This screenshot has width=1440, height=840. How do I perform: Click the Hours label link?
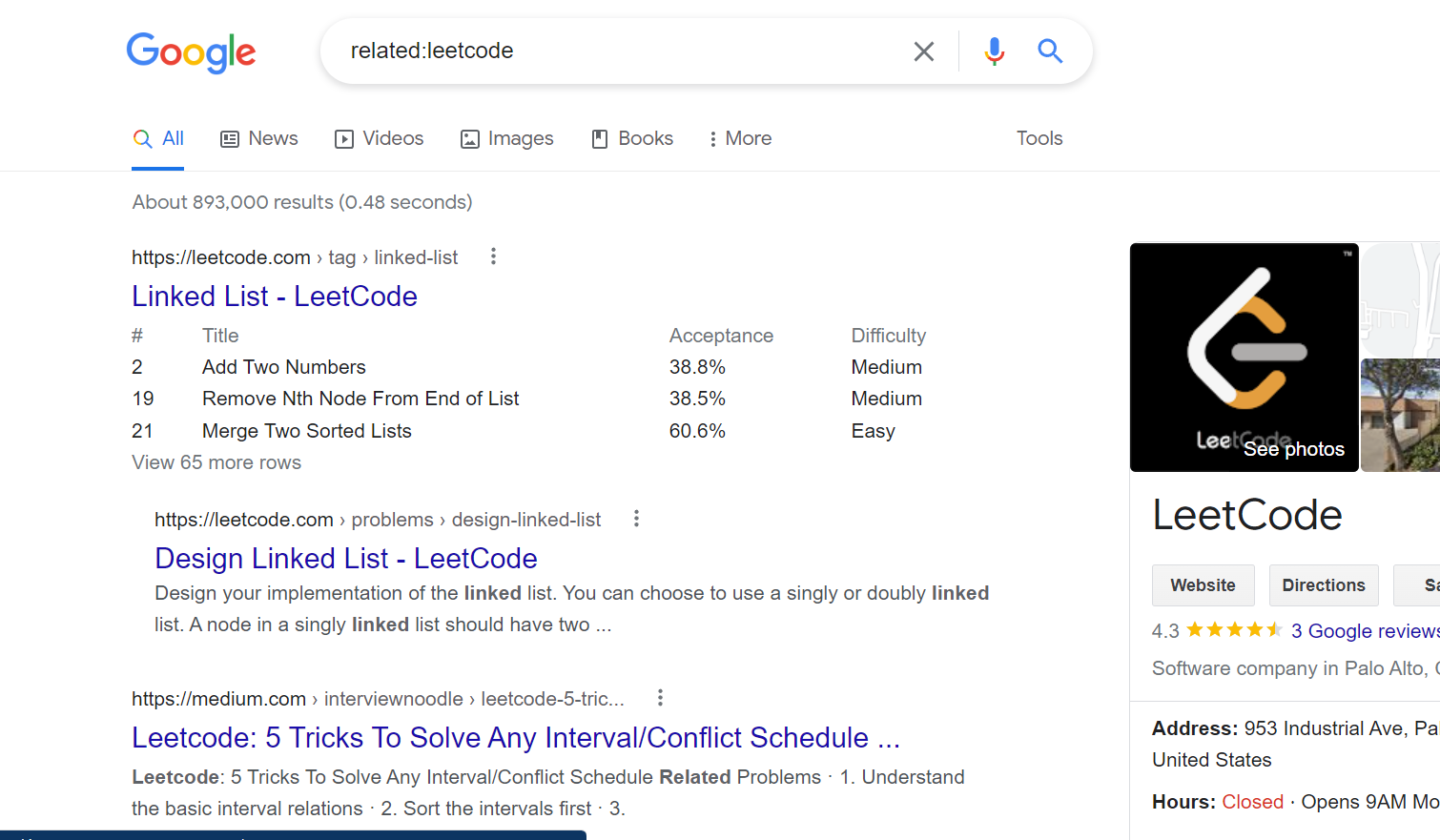1183,802
